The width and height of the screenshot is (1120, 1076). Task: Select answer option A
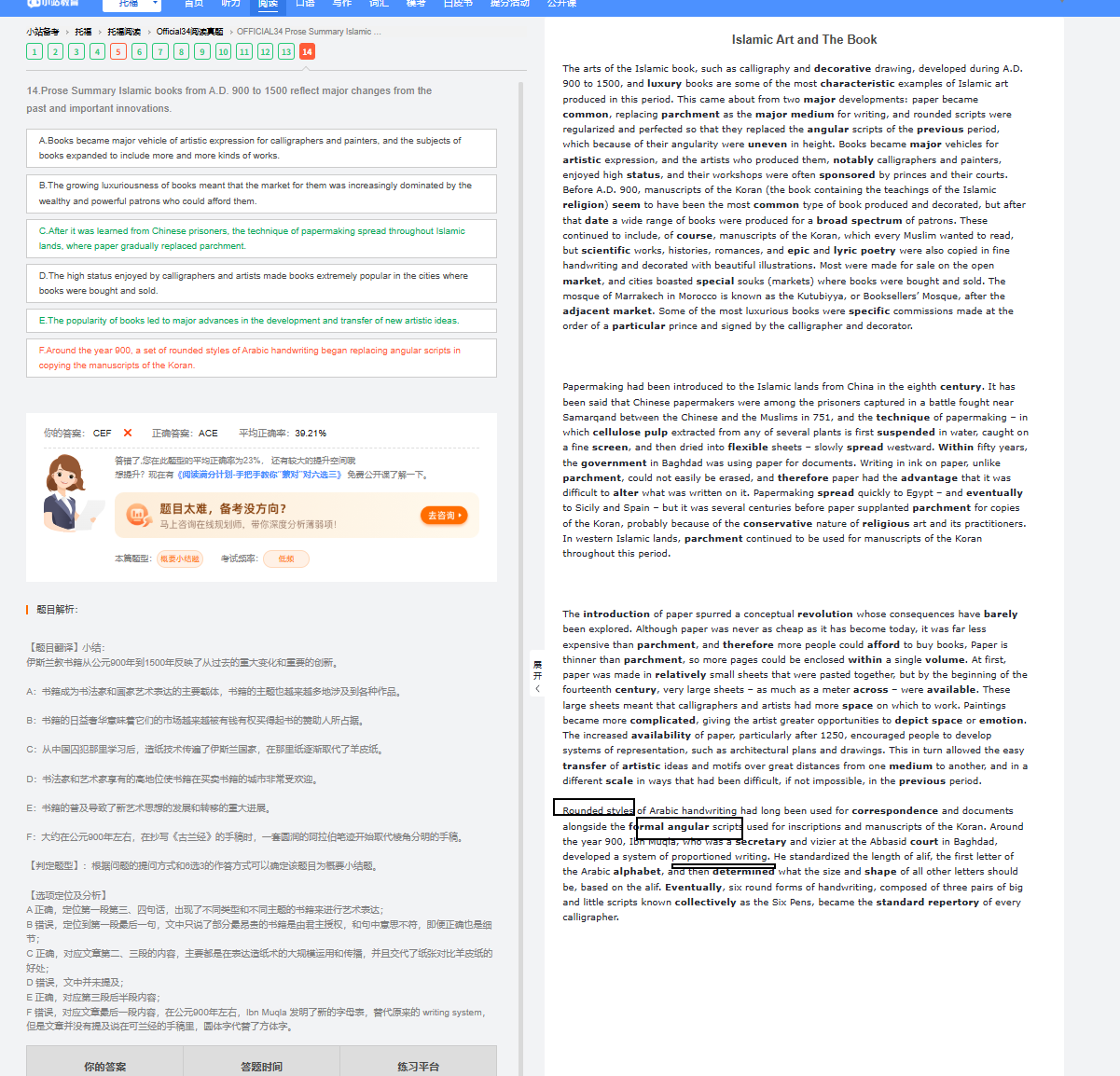[261, 148]
